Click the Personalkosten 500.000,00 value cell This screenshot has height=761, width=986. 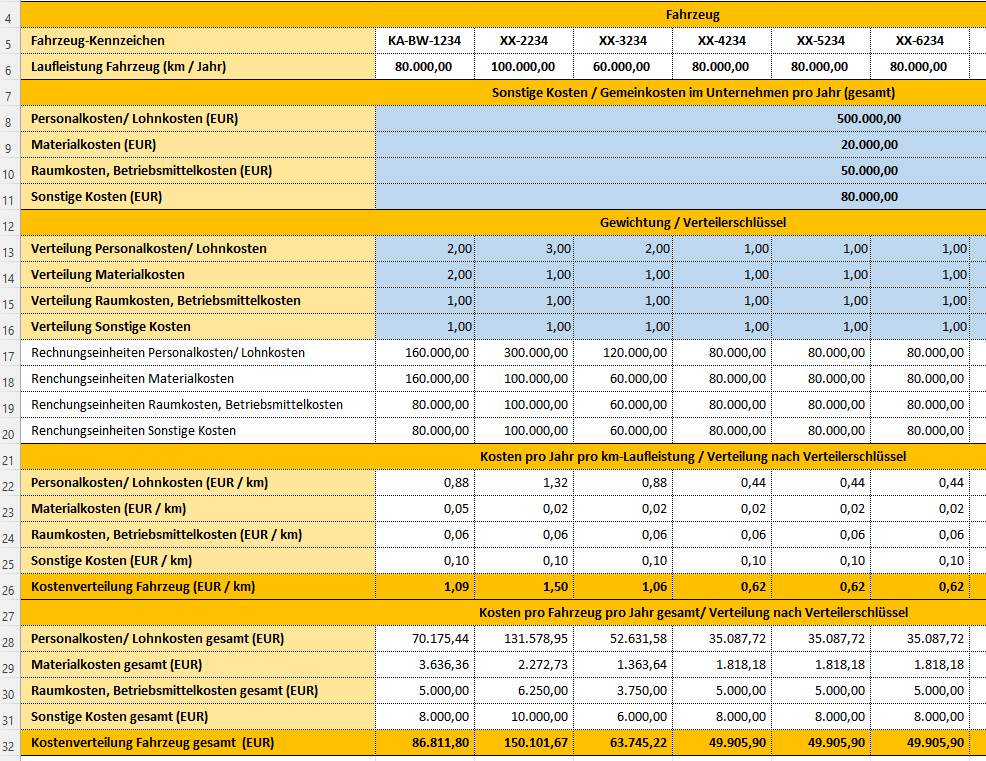tap(680, 119)
